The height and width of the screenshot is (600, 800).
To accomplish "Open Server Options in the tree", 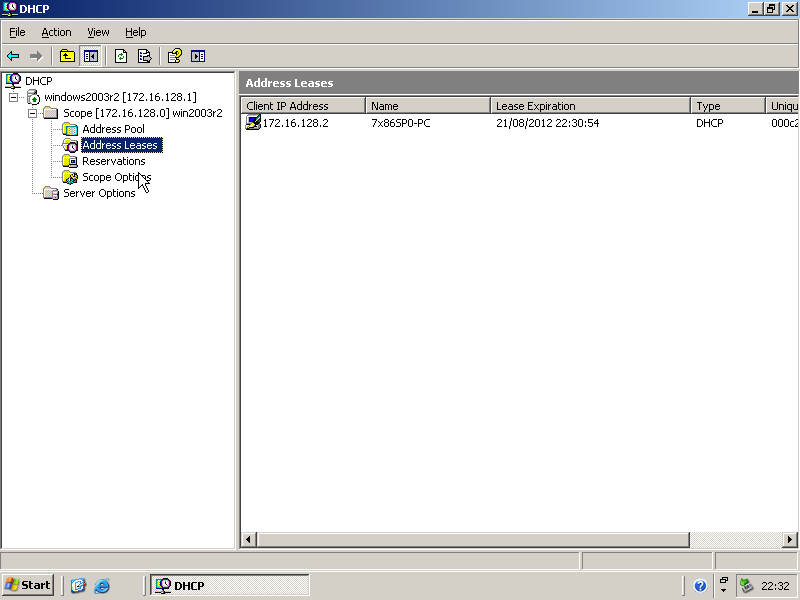I will tap(99, 193).
